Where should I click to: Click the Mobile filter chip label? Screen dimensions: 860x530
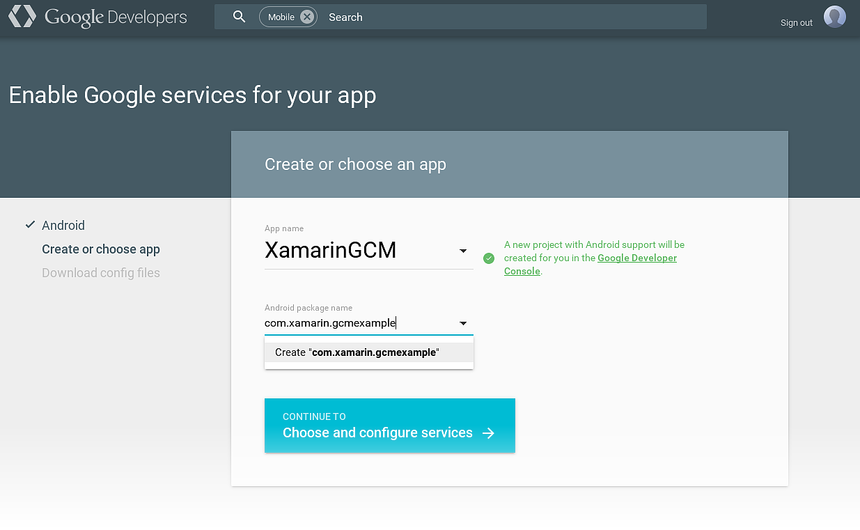click(281, 17)
